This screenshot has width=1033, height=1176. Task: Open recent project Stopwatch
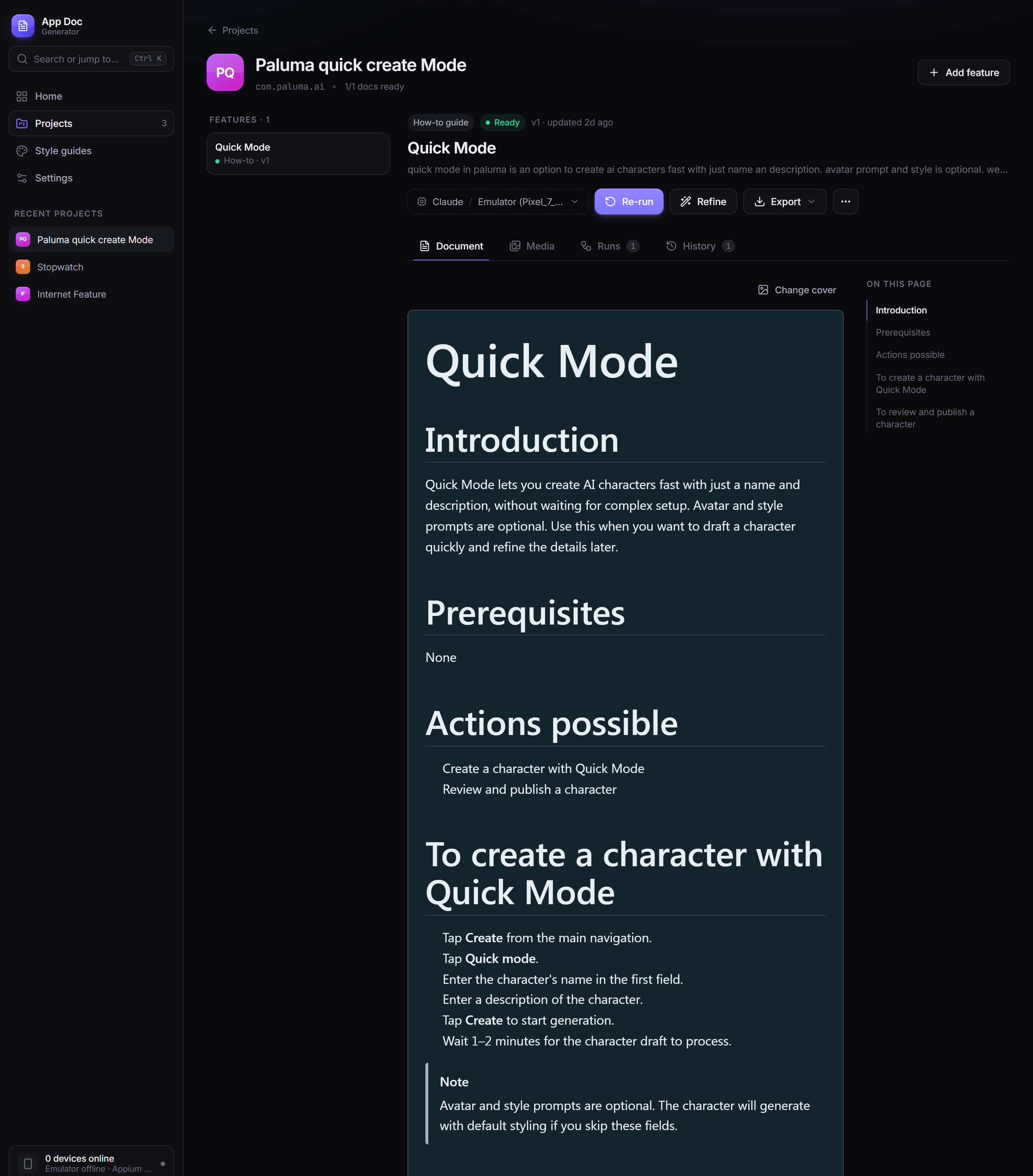(x=91, y=266)
